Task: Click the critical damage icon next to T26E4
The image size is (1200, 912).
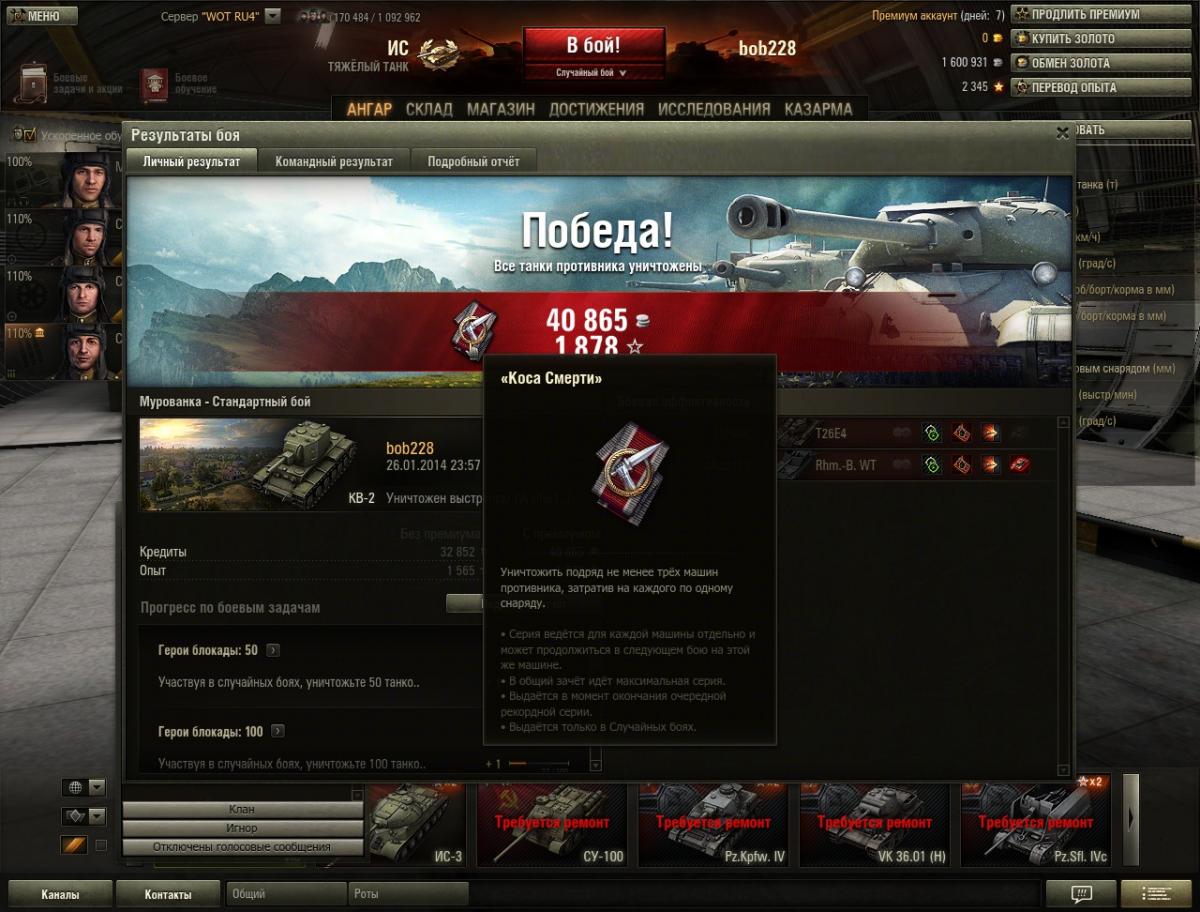Action: [x=961, y=433]
